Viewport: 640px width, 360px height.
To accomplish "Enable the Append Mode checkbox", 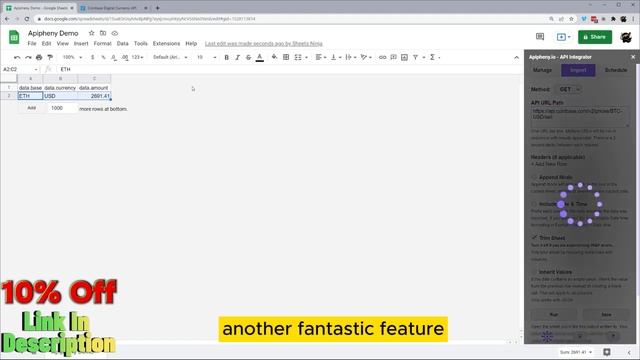I will (534, 177).
